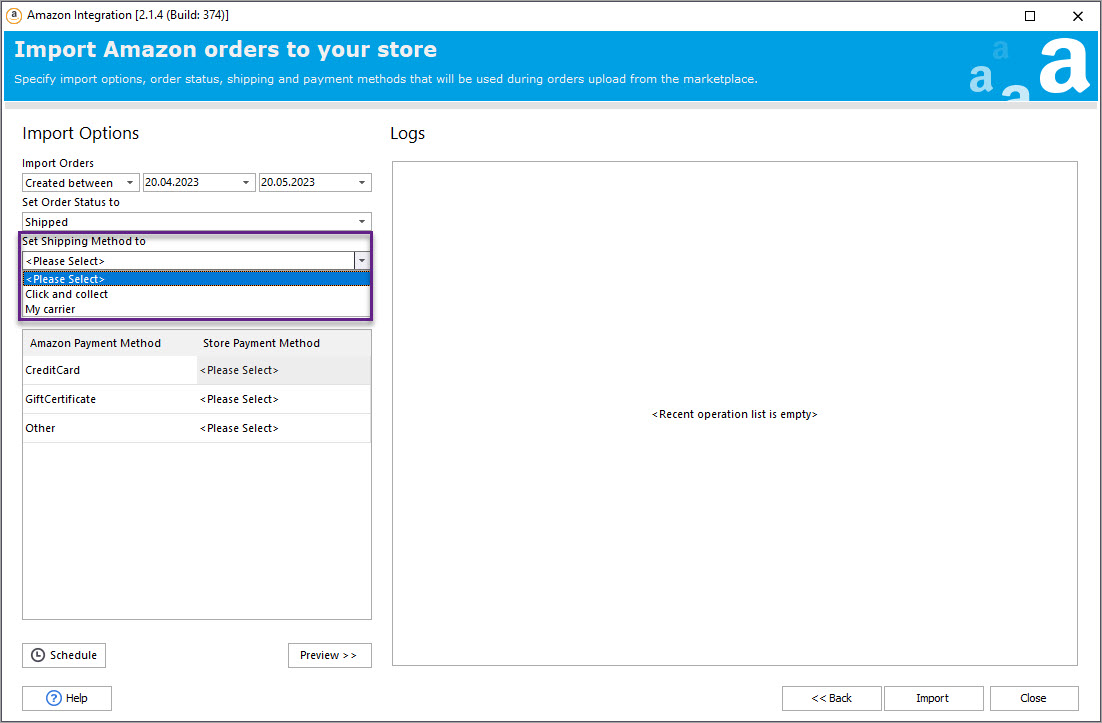The image size is (1102, 723).
Task: Select the '<Please Select>' highlighted list option
Action: pos(65,279)
